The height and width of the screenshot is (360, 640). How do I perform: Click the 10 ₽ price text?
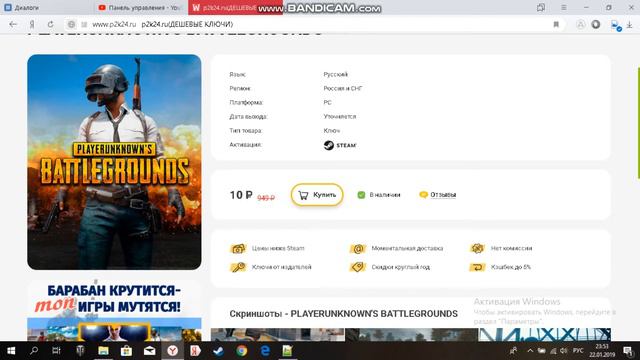point(241,195)
